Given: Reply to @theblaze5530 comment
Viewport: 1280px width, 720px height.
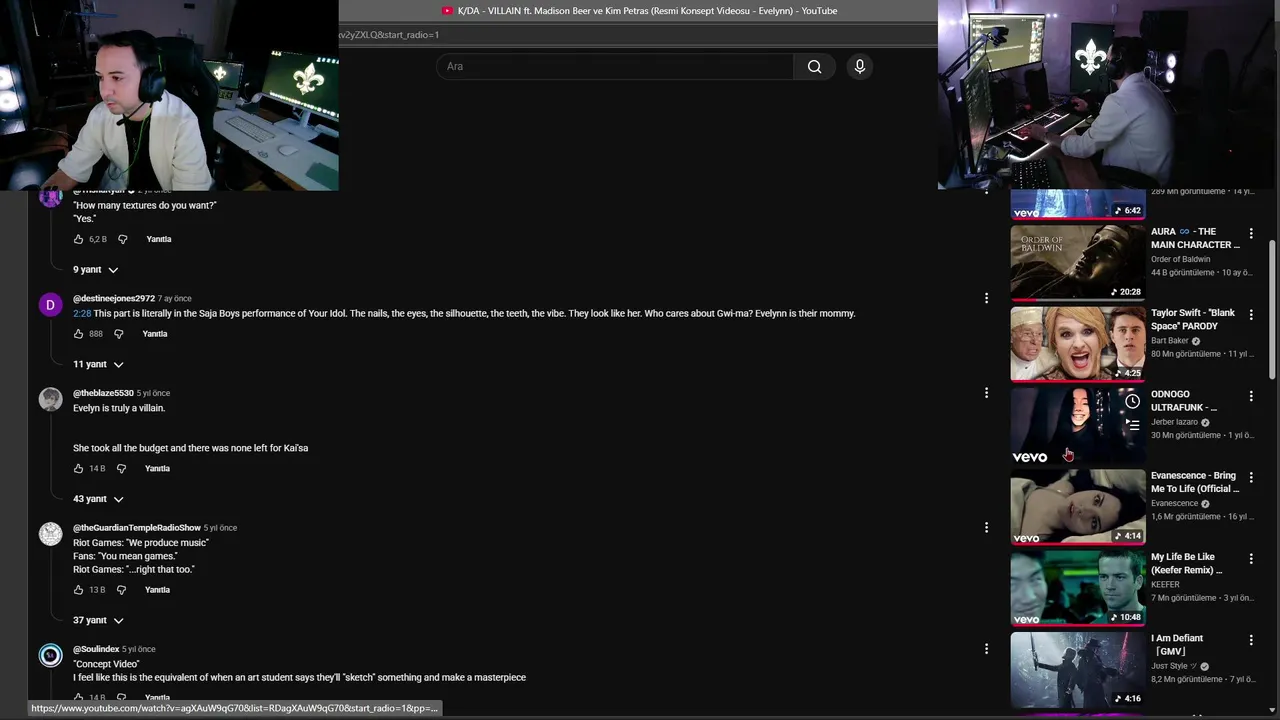Looking at the screenshot, I should [157, 468].
